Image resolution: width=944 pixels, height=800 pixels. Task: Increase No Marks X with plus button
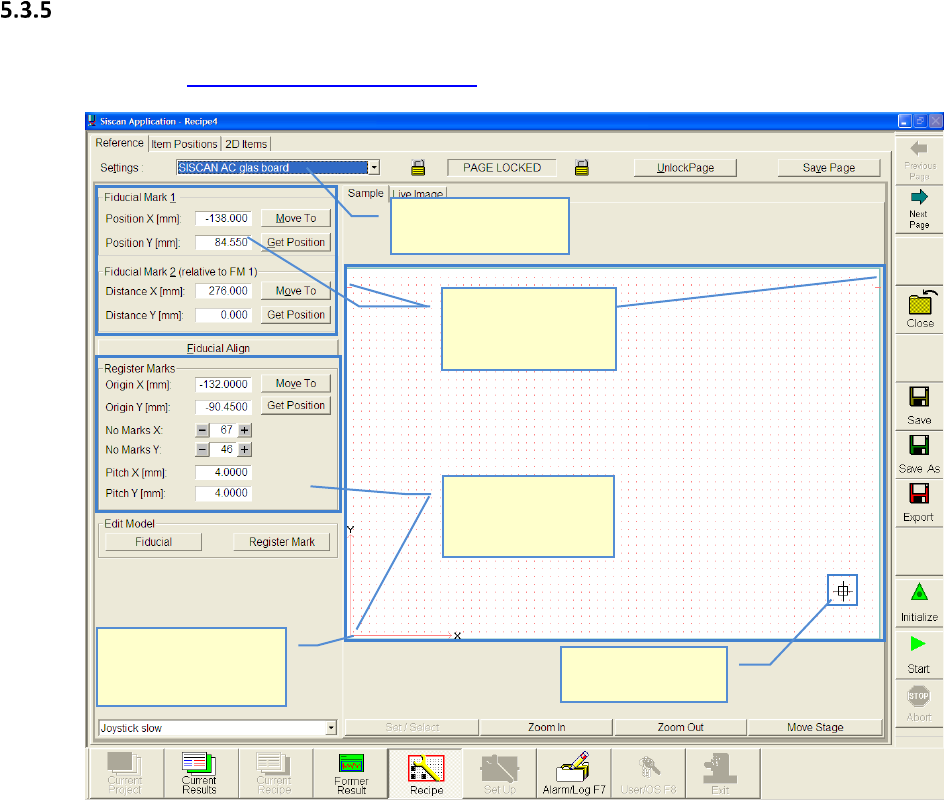244,430
